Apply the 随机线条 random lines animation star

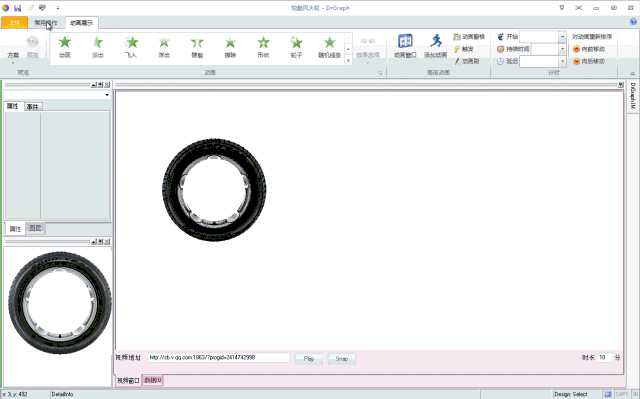(x=329, y=47)
